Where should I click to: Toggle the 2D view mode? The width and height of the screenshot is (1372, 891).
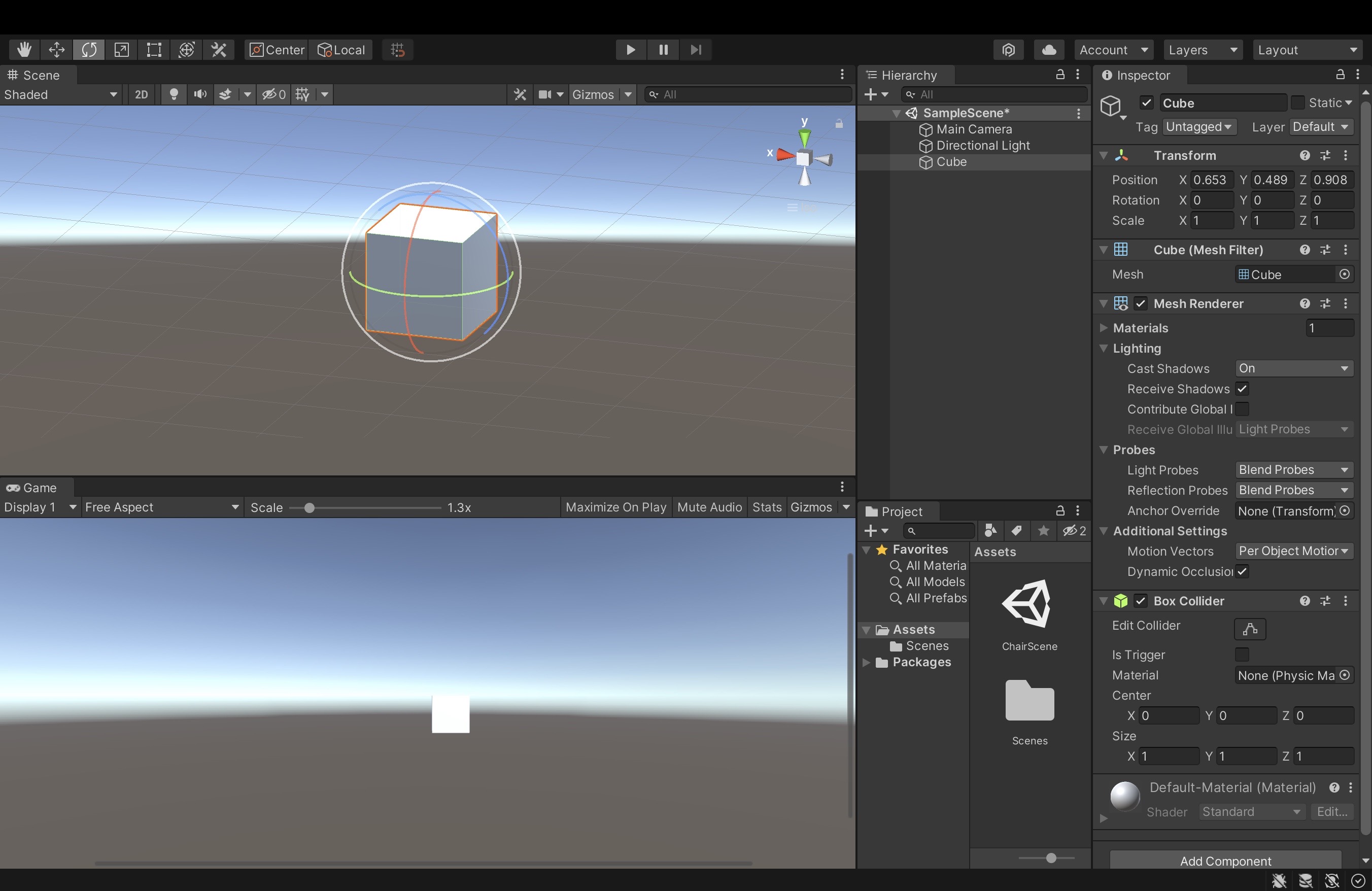point(141,94)
